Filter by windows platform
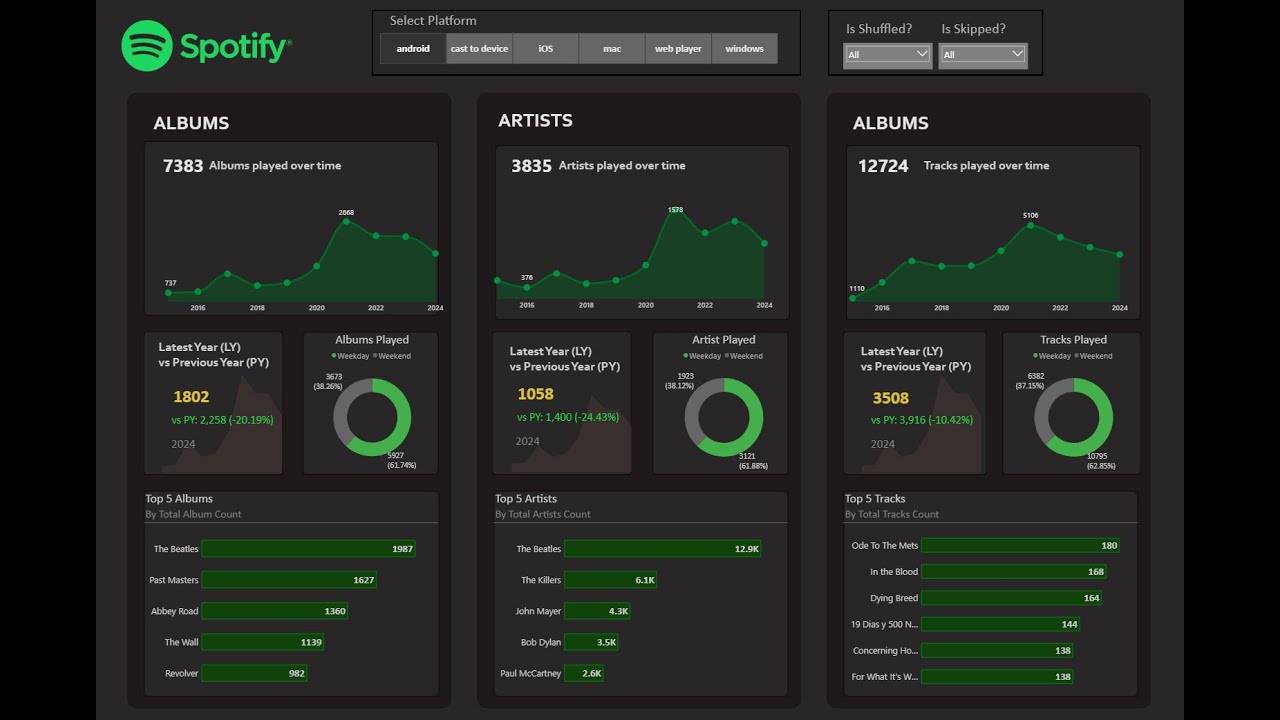Viewport: 1280px width, 720px height. (744, 48)
